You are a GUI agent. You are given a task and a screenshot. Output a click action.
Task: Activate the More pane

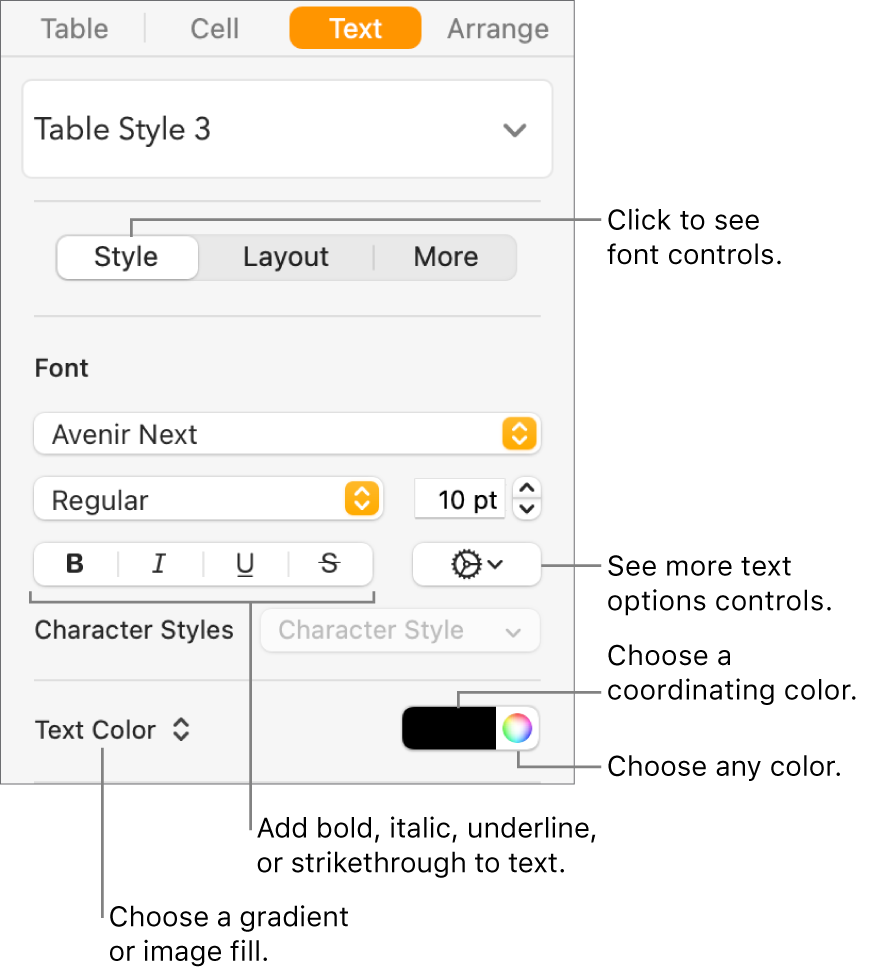point(445,257)
